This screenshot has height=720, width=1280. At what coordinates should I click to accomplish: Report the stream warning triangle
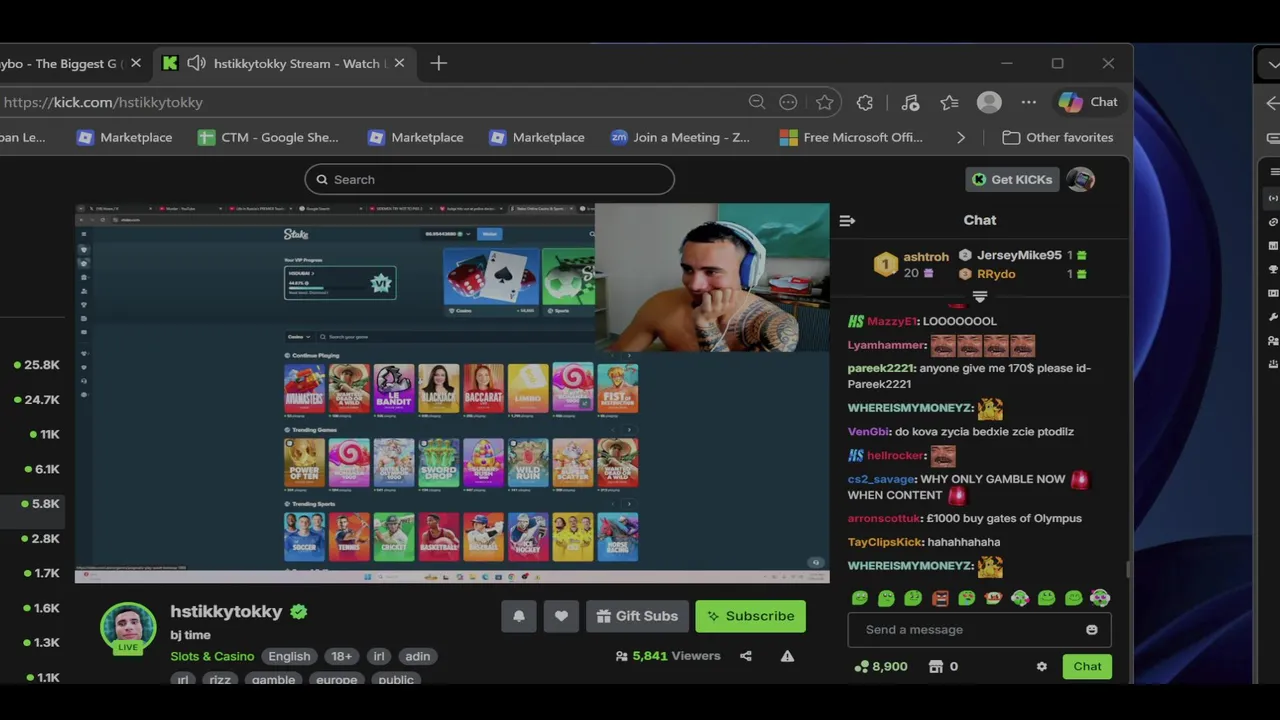pos(787,656)
